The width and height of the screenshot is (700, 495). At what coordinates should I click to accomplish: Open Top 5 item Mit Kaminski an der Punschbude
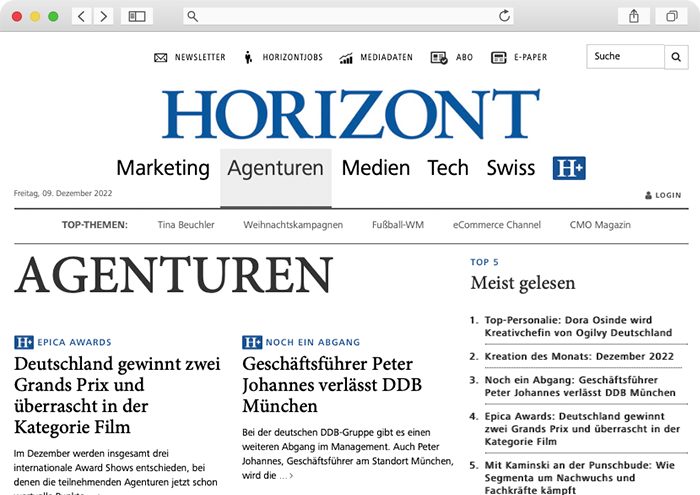pos(579,478)
